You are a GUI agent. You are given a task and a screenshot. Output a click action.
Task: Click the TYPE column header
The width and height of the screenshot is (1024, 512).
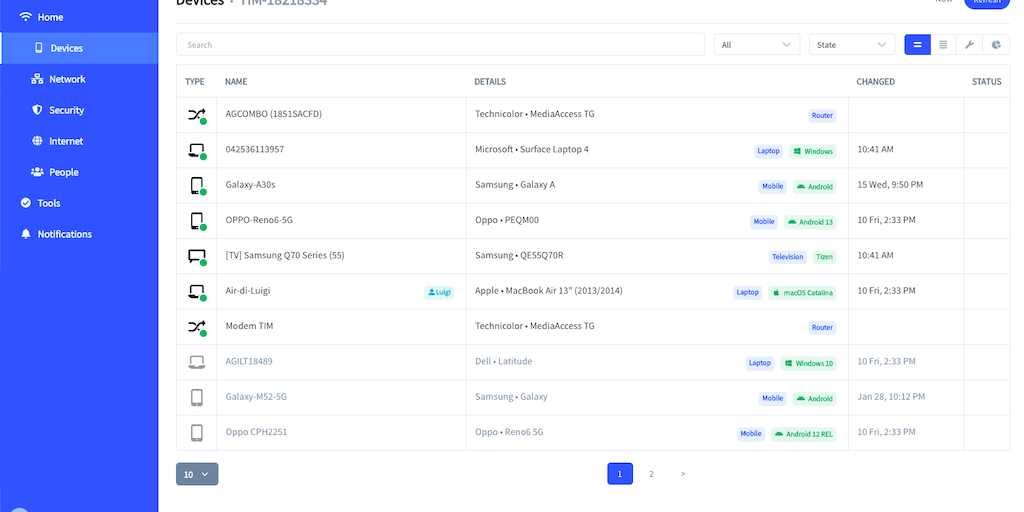pos(195,82)
